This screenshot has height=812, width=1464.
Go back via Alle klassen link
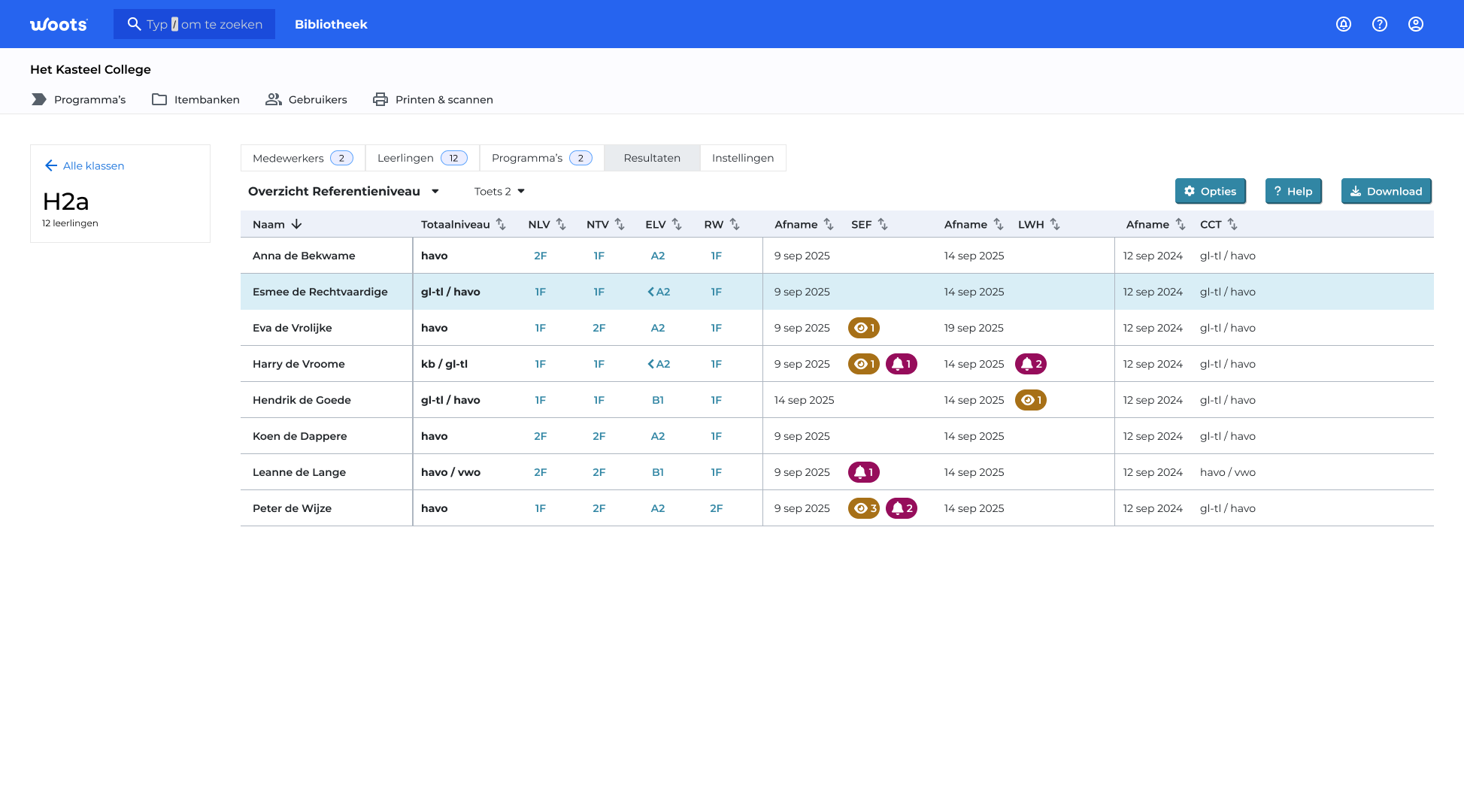click(84, 165)
